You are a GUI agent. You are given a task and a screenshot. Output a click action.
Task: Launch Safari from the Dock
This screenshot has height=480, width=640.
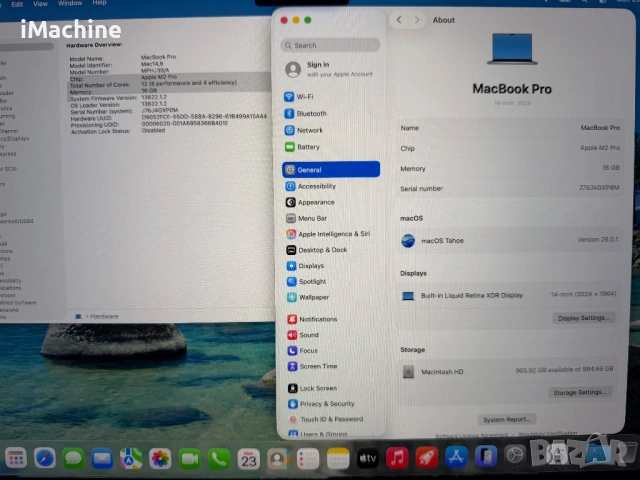45,458
